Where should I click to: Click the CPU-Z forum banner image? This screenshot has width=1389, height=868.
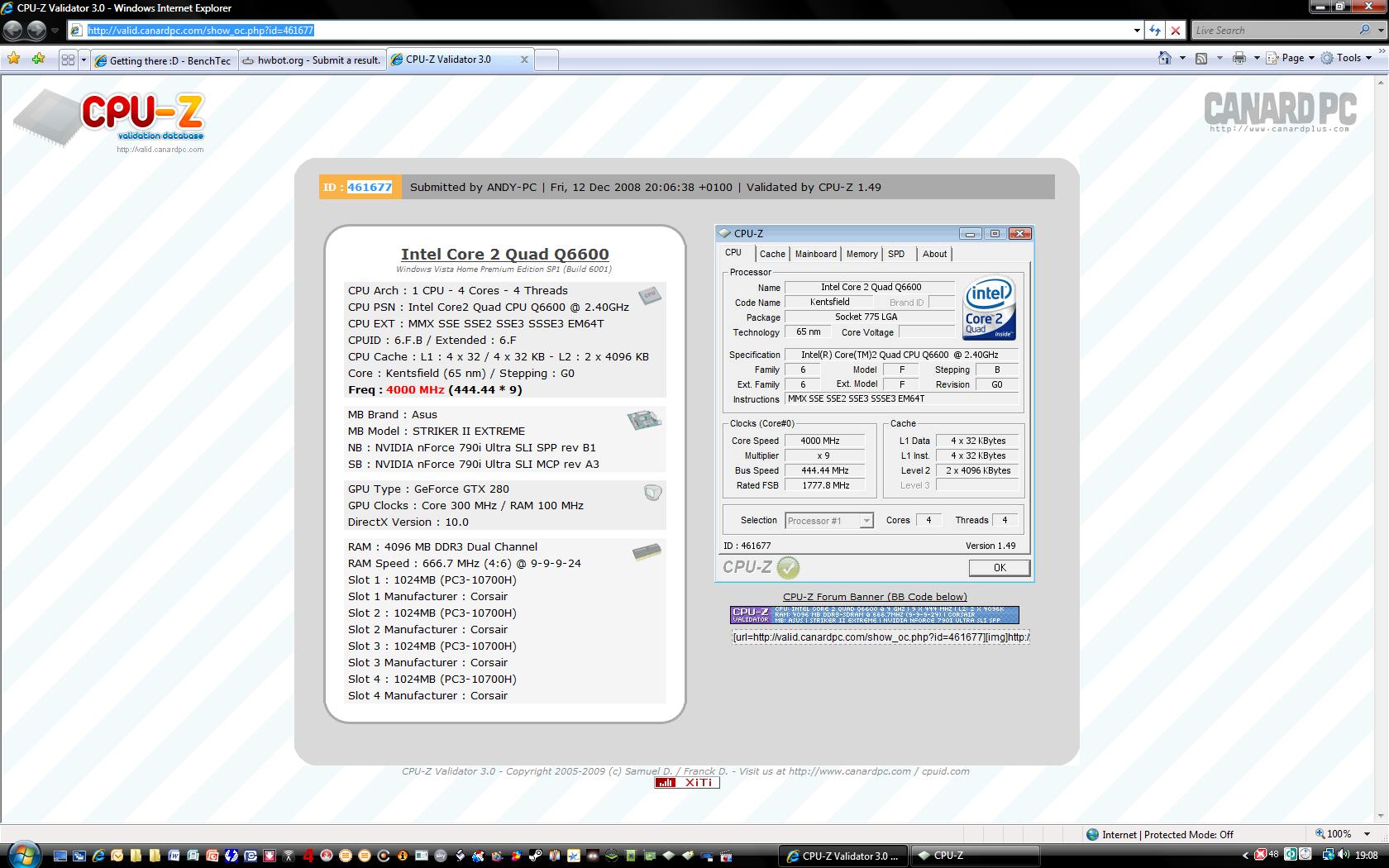tap(875, 614)
